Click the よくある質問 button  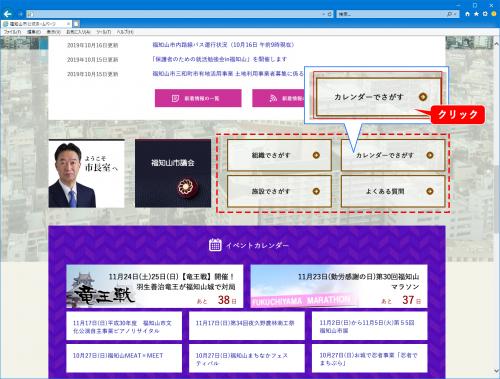(x=393, y=191)
